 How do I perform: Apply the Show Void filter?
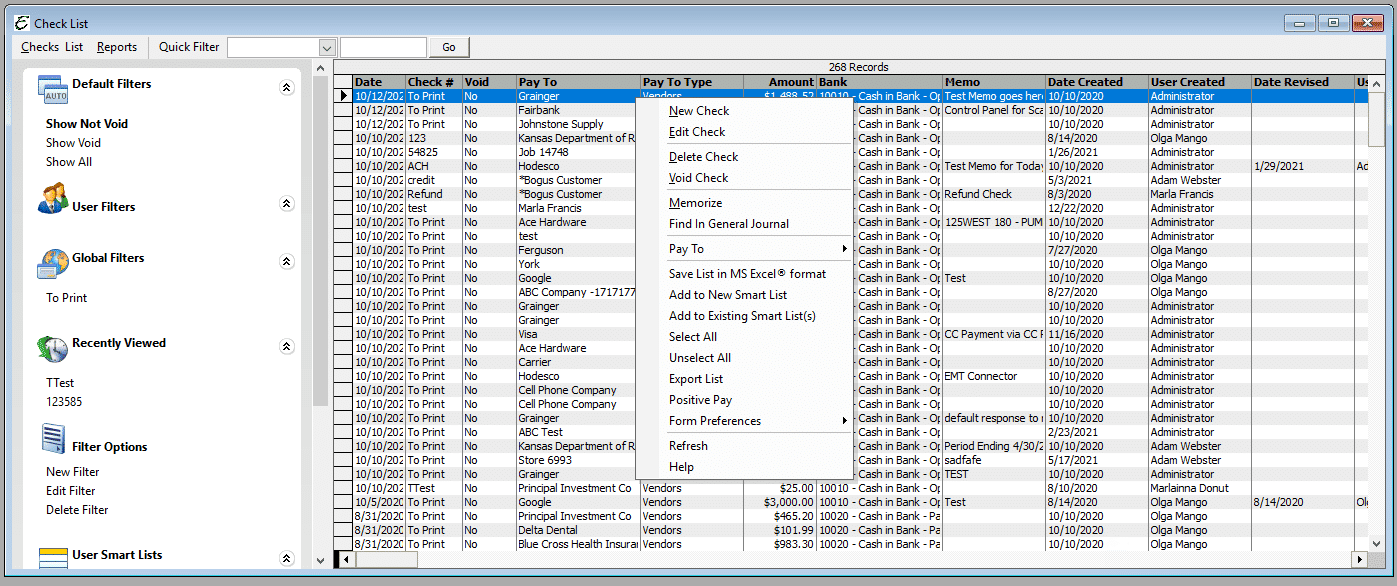pos(73,143)
